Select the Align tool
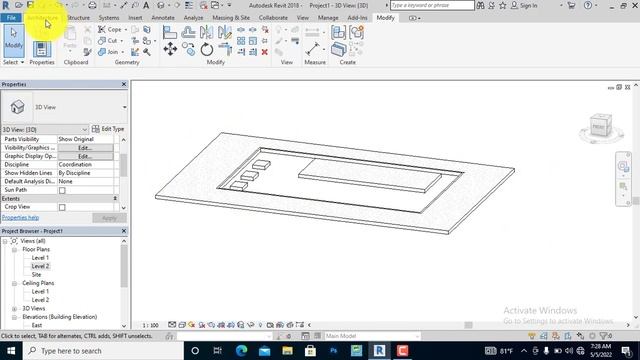Image resolution: width=640 pixels, height=360 pixels. click(170, 32)
